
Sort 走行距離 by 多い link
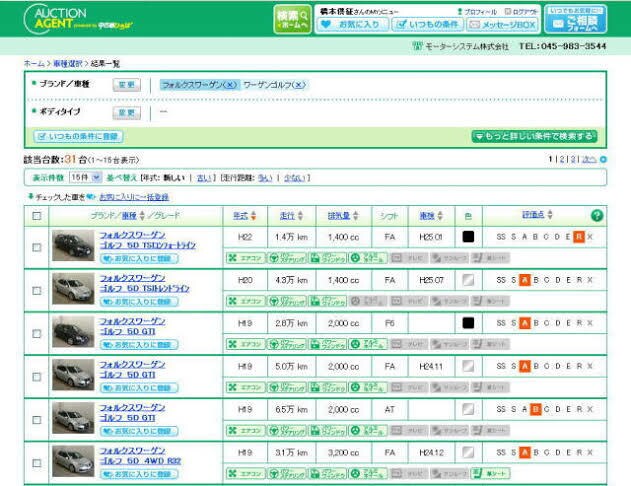[265, 178]
